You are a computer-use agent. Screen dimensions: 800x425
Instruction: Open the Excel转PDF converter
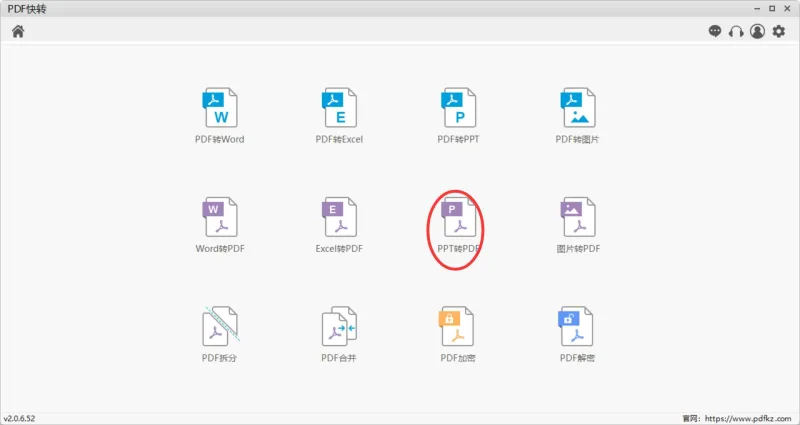tap(339, 217)
